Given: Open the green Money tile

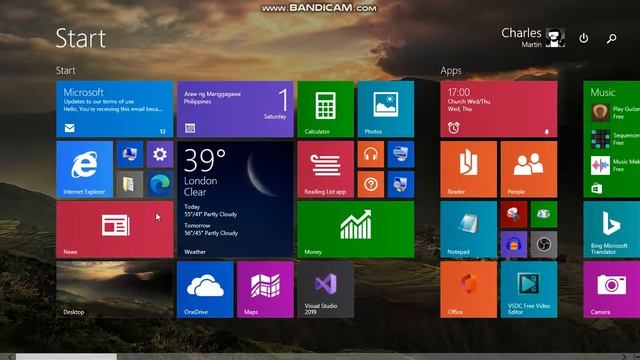Looking at the screenshot, I should tap(356, 229).
